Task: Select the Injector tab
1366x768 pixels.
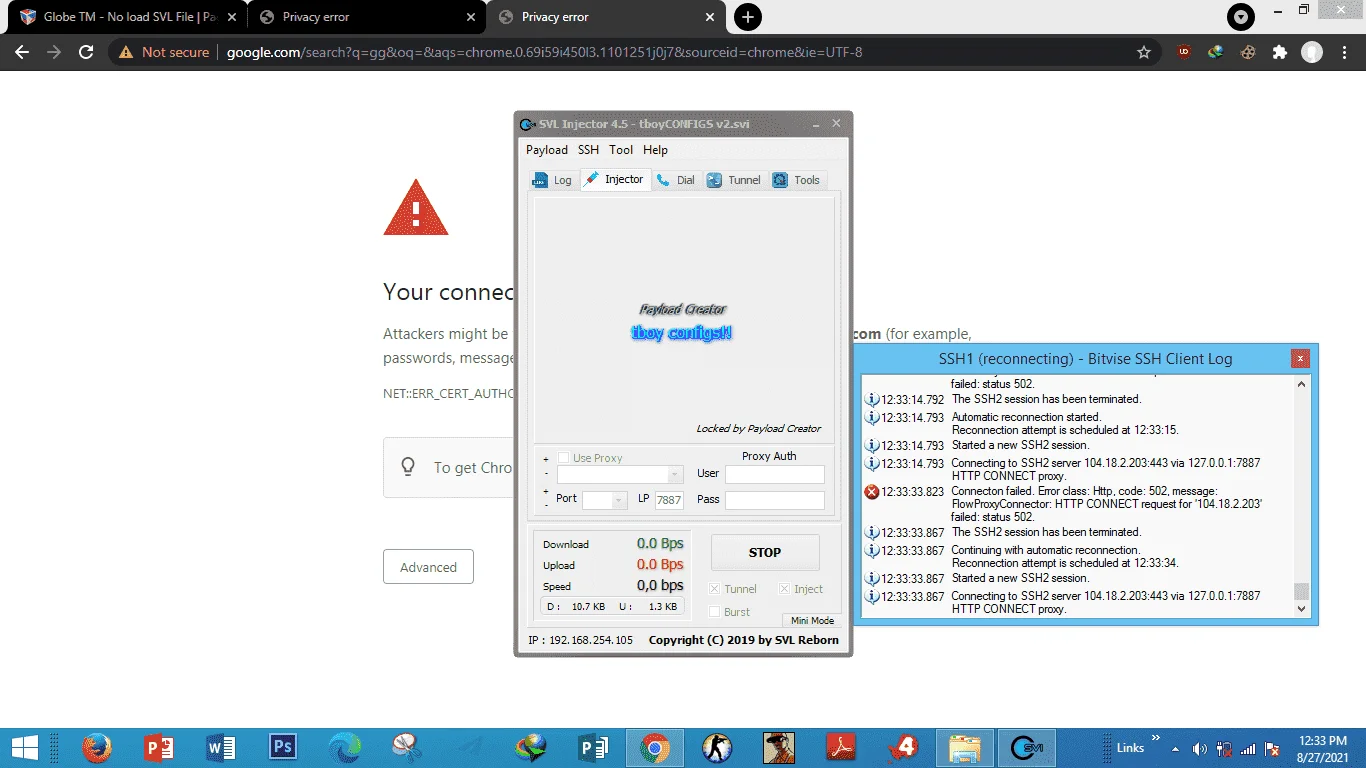Action: [615, 179]
